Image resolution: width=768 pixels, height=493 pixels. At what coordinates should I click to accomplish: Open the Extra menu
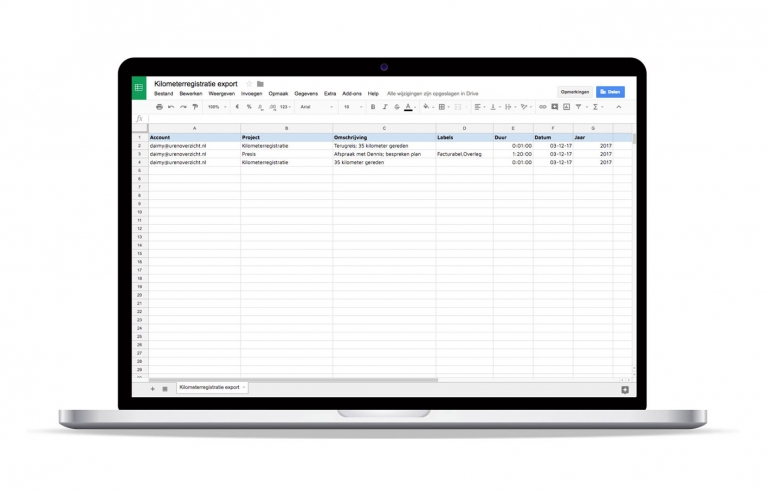330,94
